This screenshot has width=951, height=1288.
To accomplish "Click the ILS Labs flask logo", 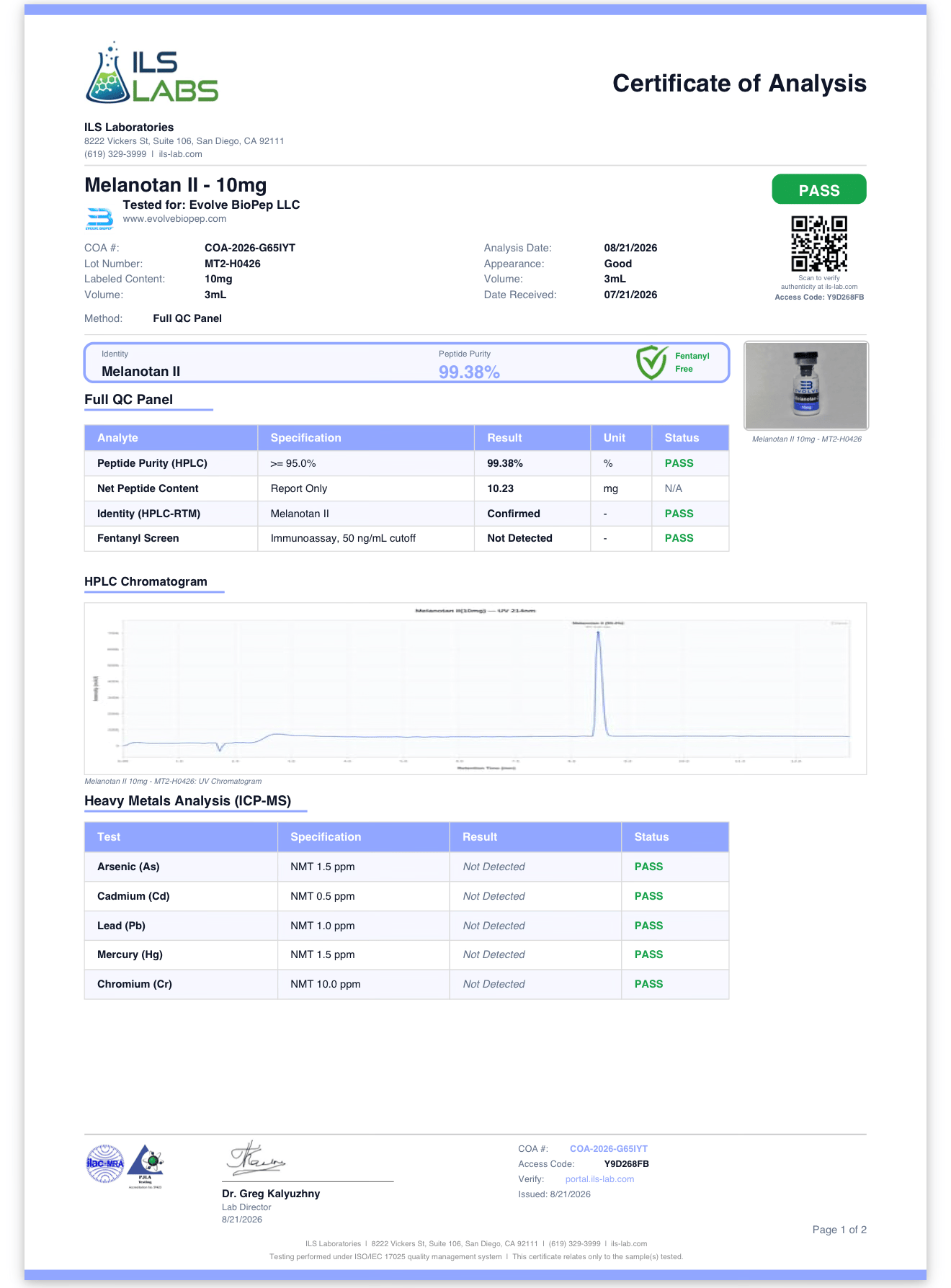I will pos(152,73).
